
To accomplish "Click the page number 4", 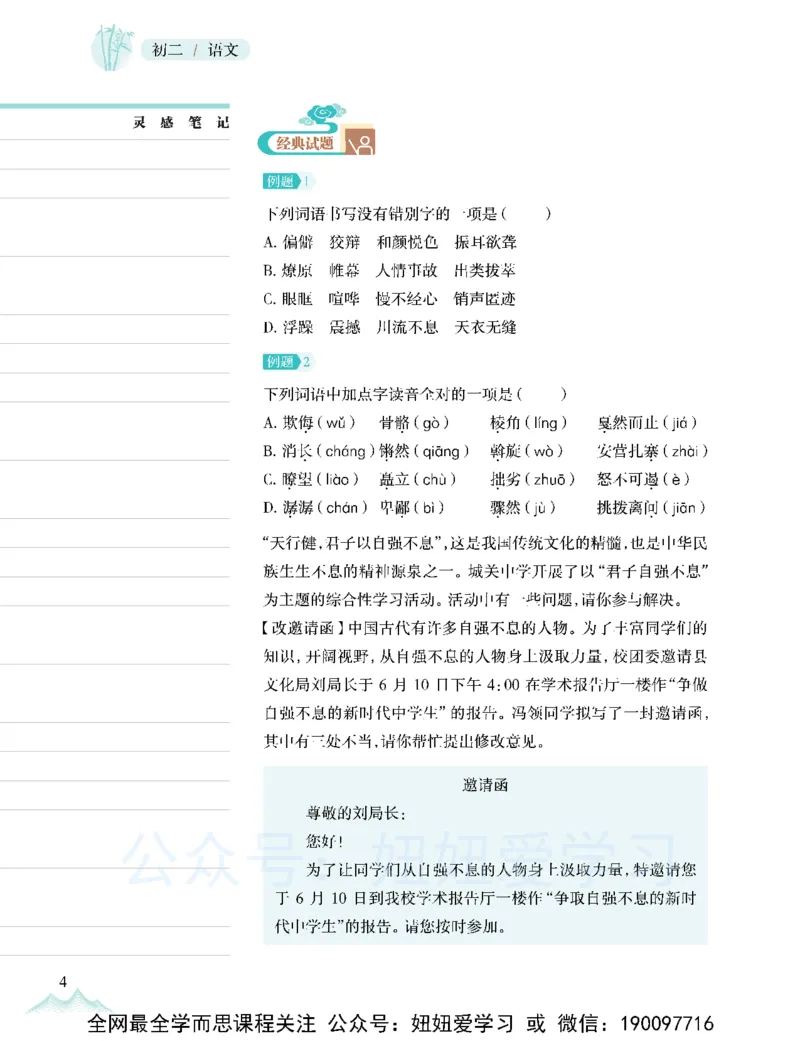I will [x=63, y=982].
